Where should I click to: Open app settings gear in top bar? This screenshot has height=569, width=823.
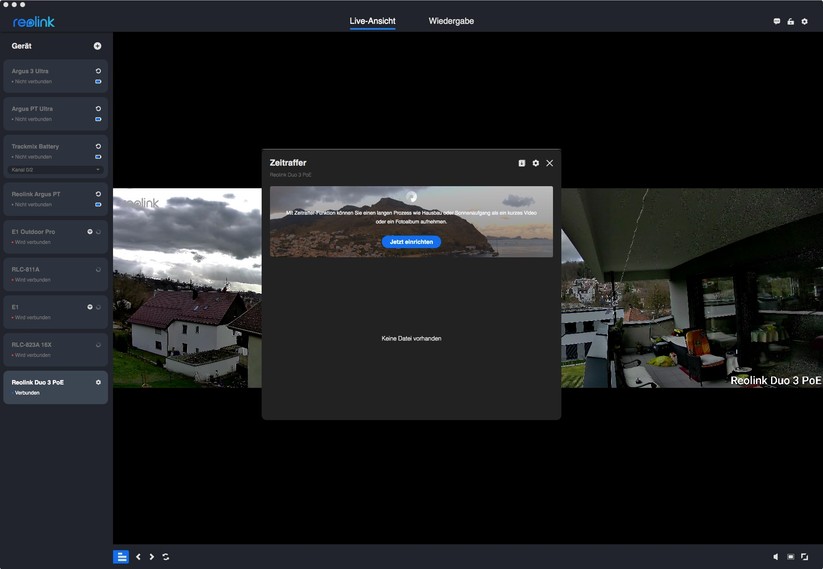(x=804, y=21)
